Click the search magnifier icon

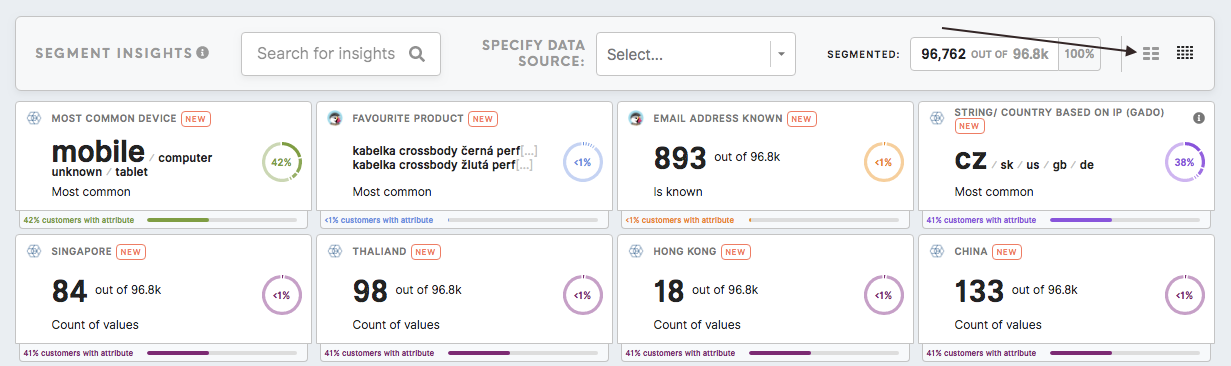(x=418, y=54)
